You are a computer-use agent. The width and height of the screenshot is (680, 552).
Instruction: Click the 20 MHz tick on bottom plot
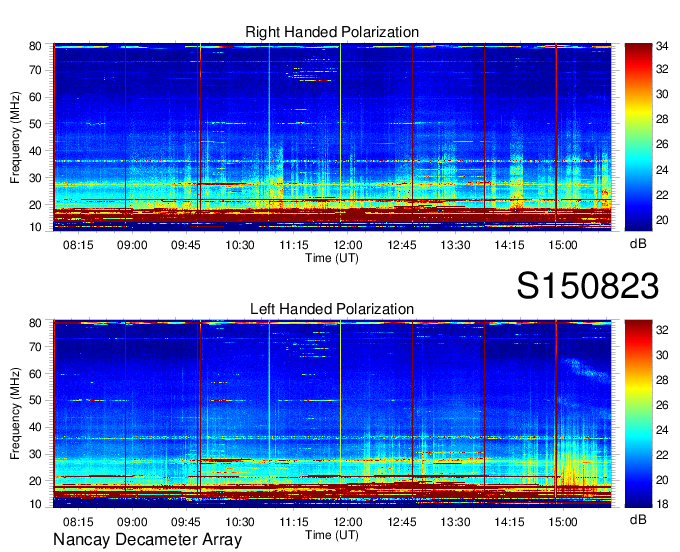tap(35, 481)
